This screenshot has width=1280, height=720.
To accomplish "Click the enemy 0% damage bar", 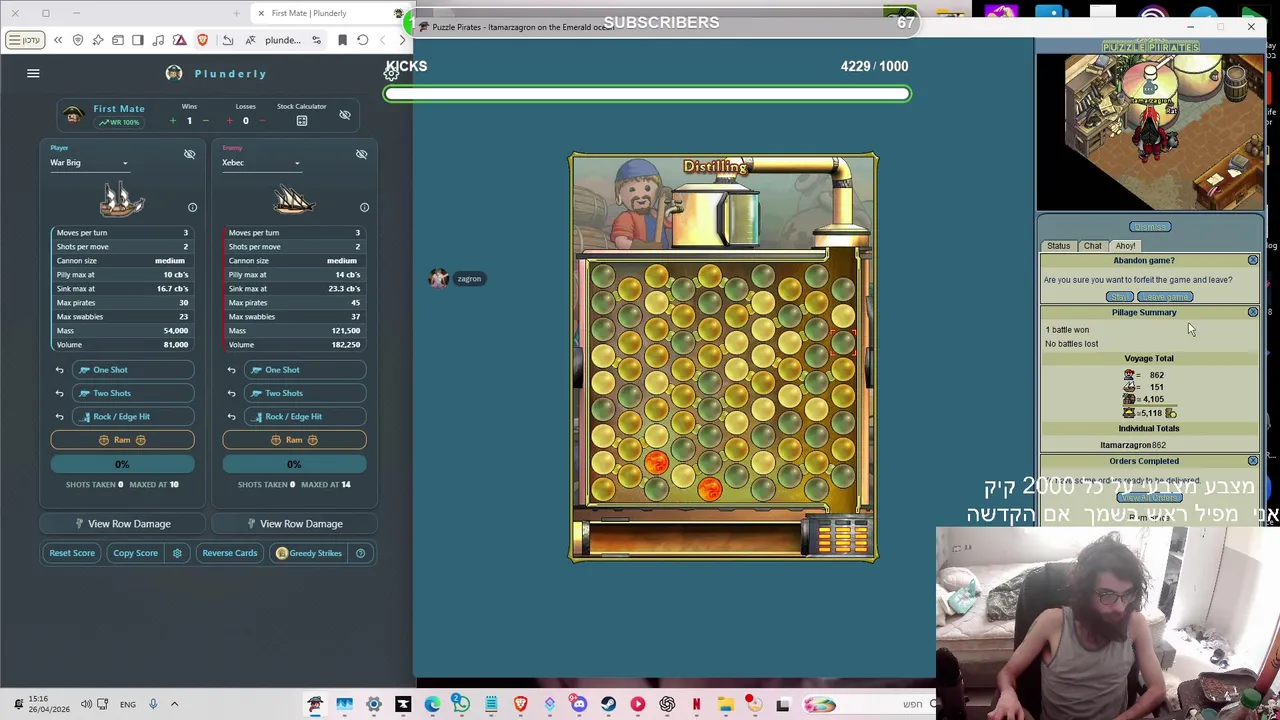I will (294, 464).
